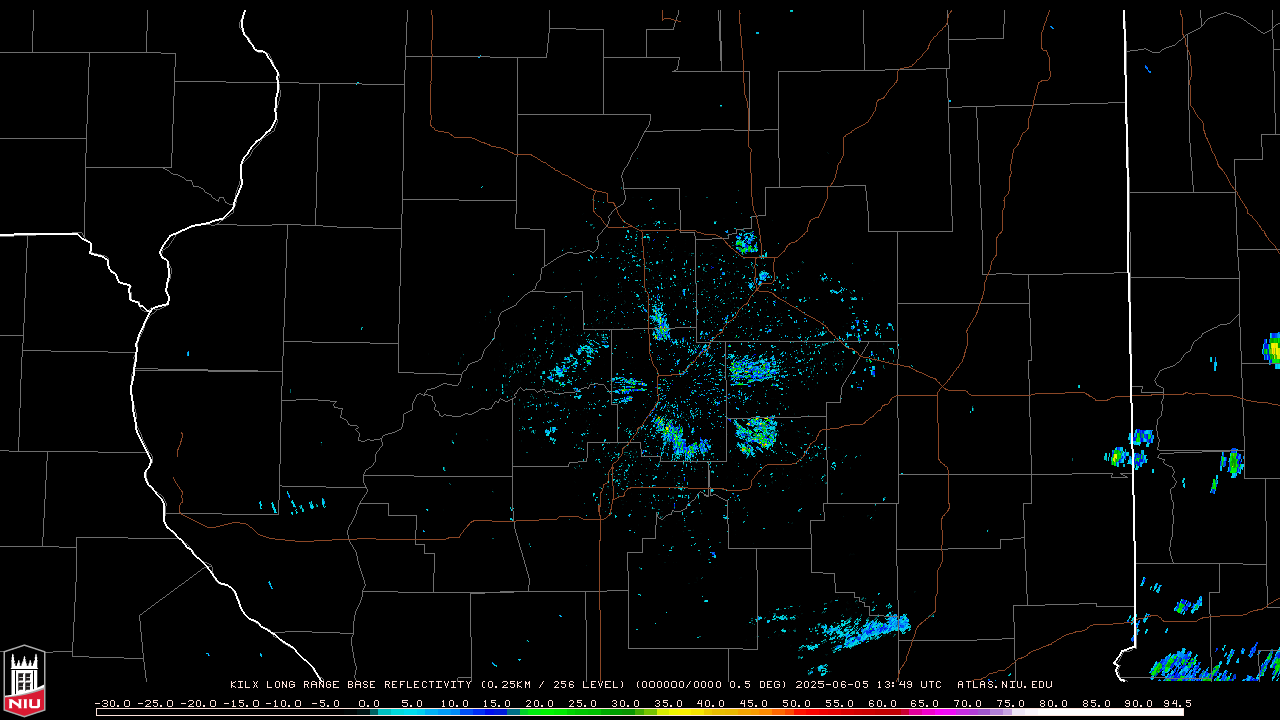Image resolution: width=1280 pixels, height=720 pixels.
Task: Click the 2025-06-05 13:49 UTC timestamp
Action: click(x=868, y=685)
